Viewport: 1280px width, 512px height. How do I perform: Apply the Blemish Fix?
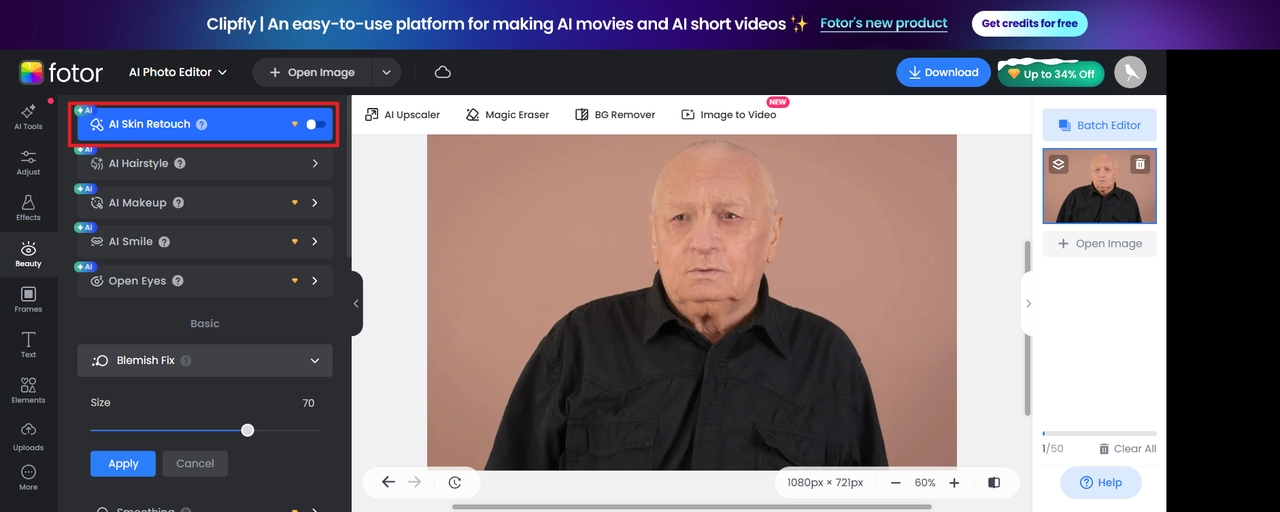pos(123,463)
